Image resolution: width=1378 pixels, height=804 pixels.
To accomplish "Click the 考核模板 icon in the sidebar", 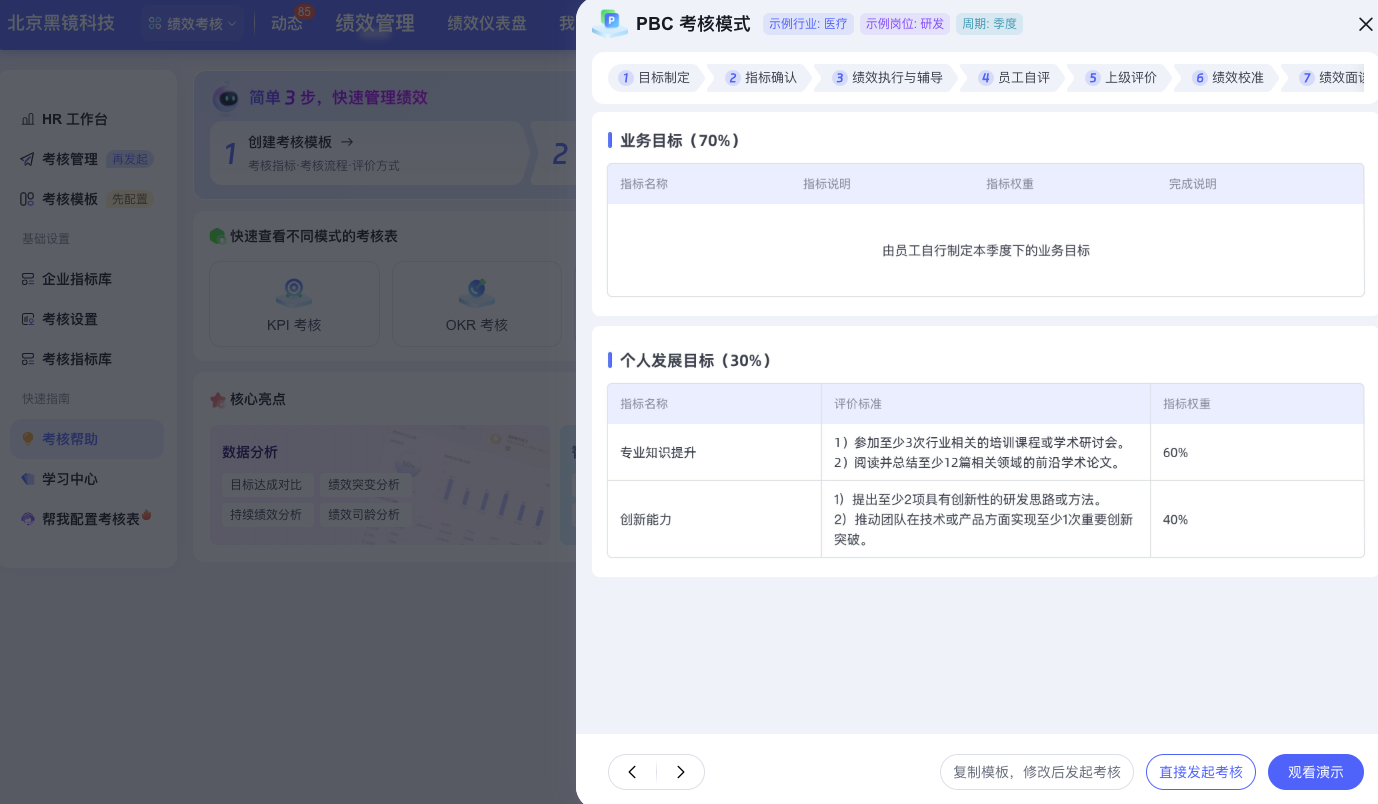I will click(x=28, y=199).
